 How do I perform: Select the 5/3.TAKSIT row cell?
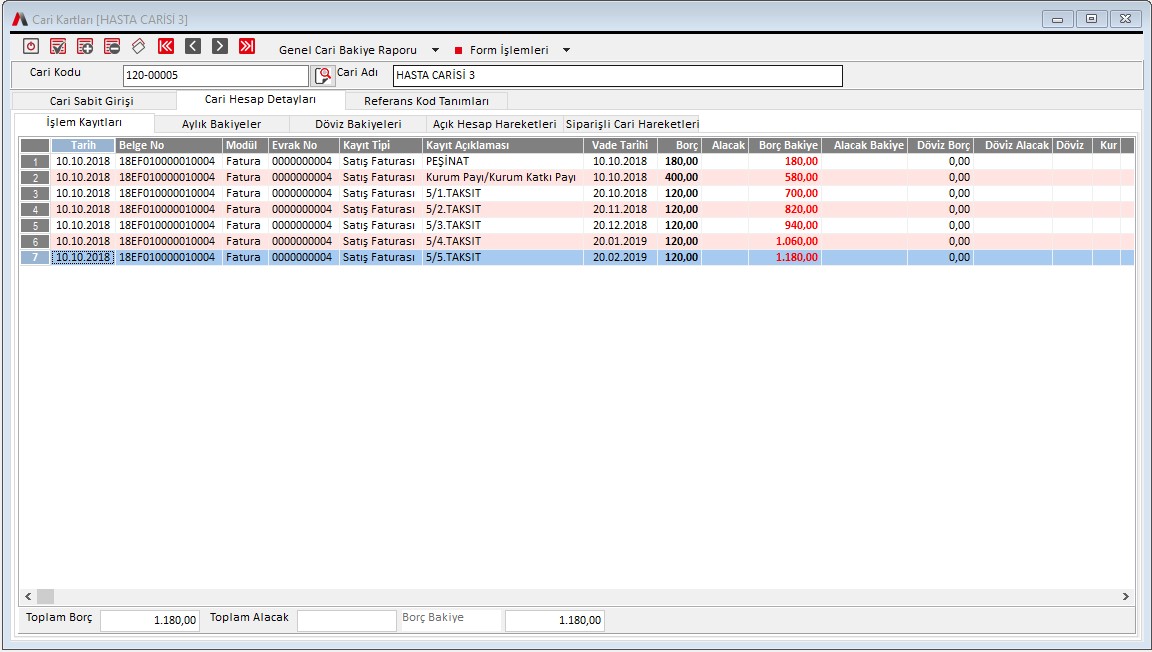point(503,226)
